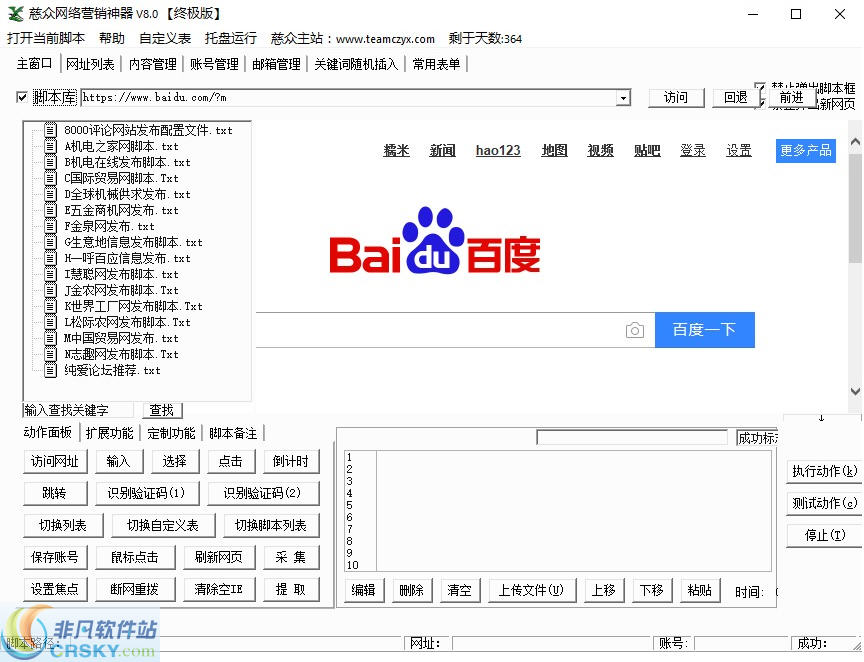Open the 自定义表 menu

(x=165, y=39)
